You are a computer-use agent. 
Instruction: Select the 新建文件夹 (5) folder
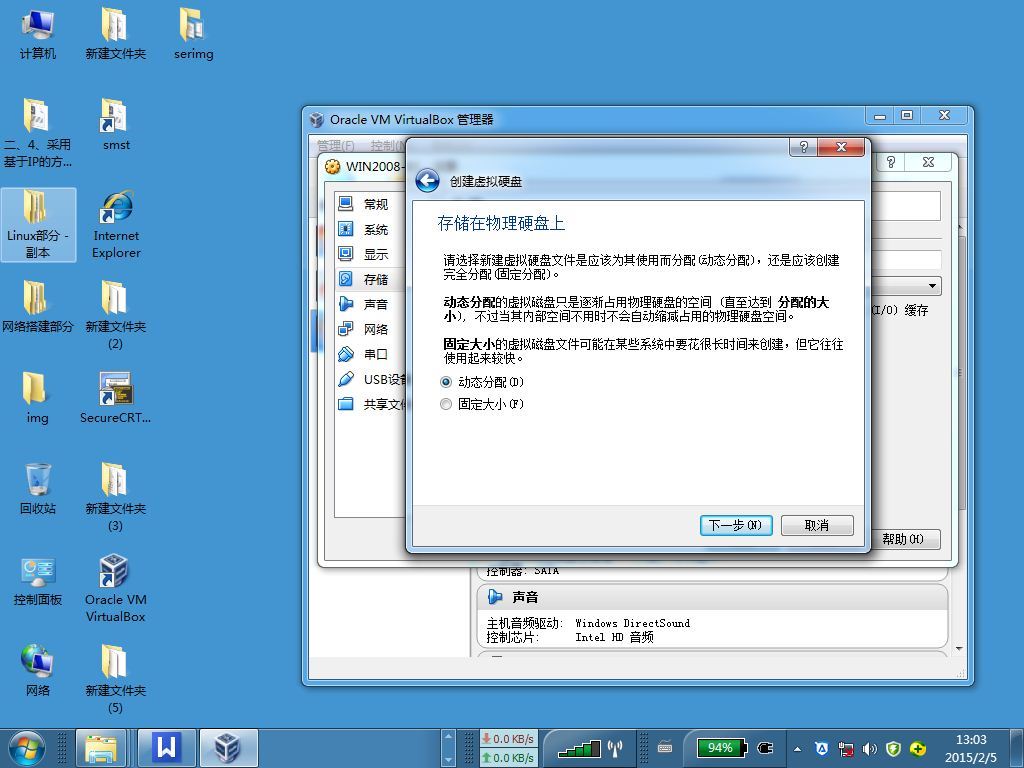(116, 679)
